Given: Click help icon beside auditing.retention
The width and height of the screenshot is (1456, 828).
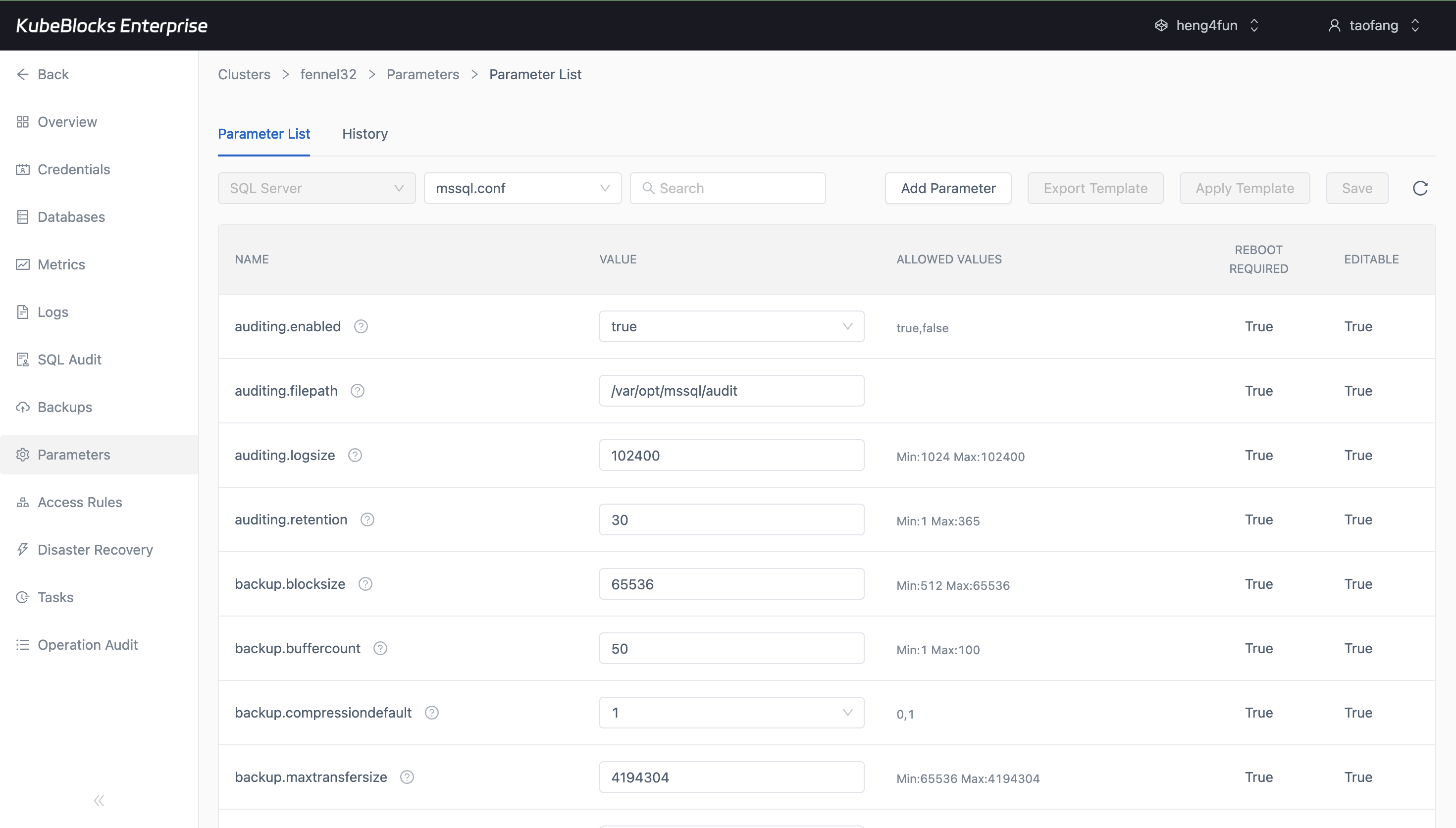Looking at the screenshot, I should (367, 520).
